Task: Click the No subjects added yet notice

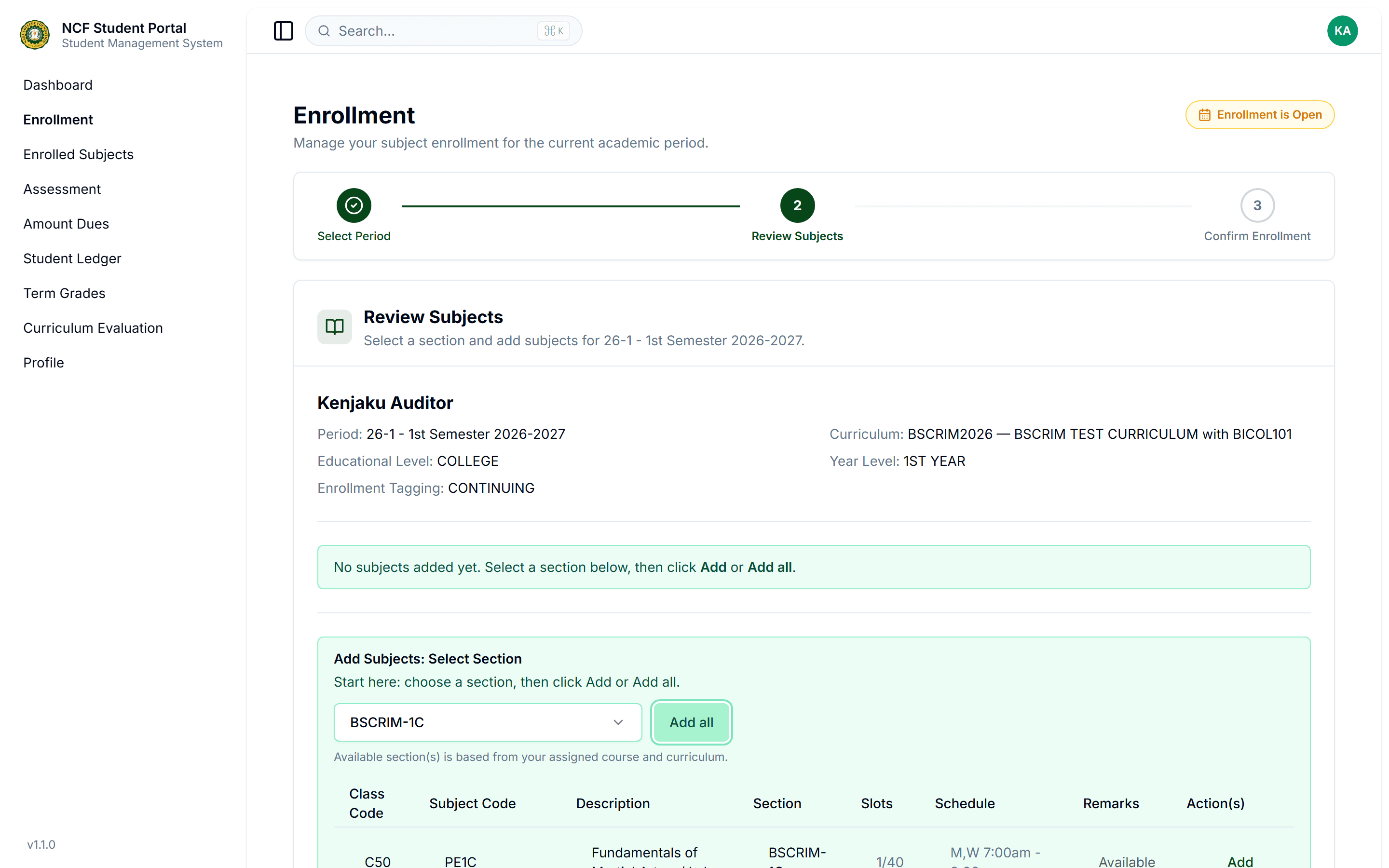Action: click(x=813, y=567)
